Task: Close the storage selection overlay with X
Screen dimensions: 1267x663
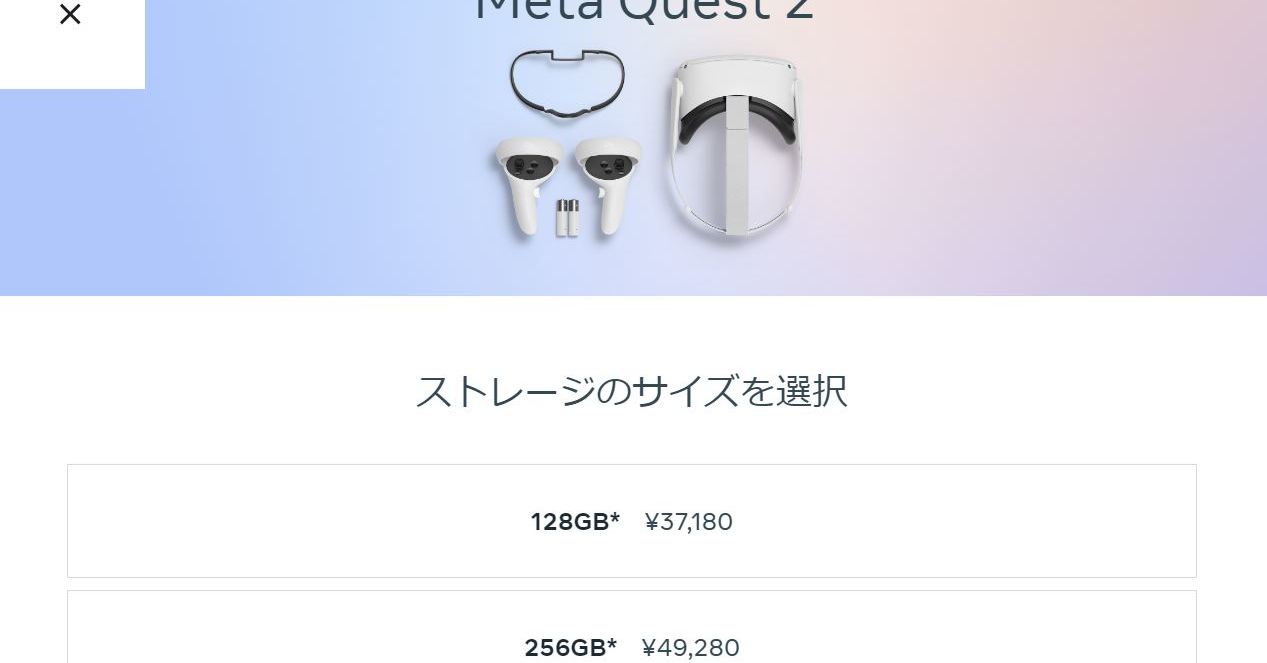Action: [70, 14]
